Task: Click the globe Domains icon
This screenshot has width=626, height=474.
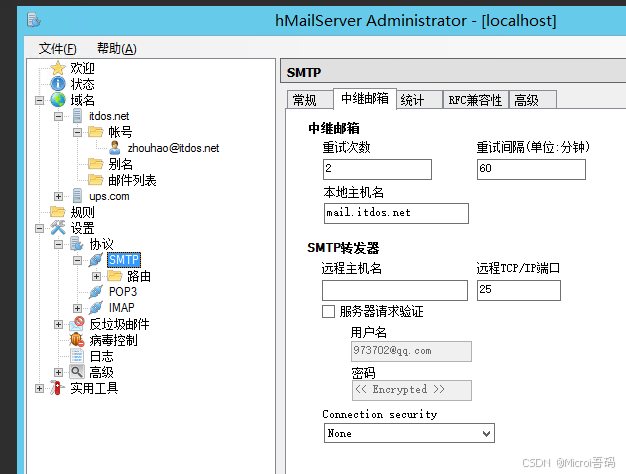Action: tap(58, 100)
